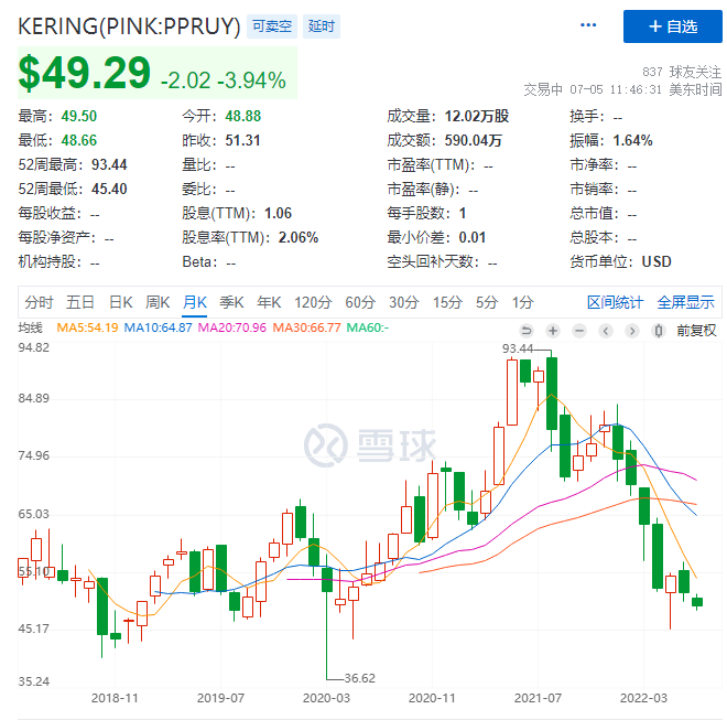This screenshot has height=720, width=727.
Task: Switch to 日K chart tab
Action: tap(121, 302)
